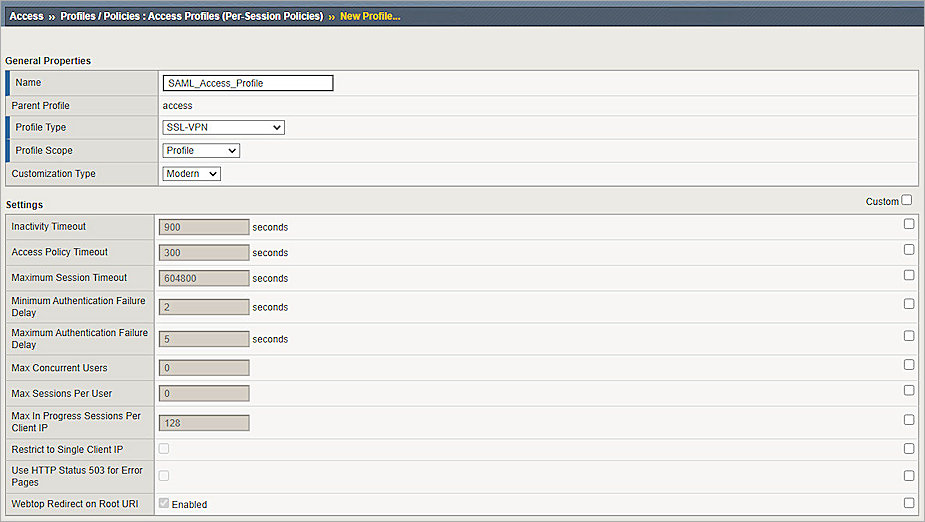This screenshot has width=925, height=522.
Task: Enable custom Restrict to Single Client IP checkbox
Action: point(909,448)
